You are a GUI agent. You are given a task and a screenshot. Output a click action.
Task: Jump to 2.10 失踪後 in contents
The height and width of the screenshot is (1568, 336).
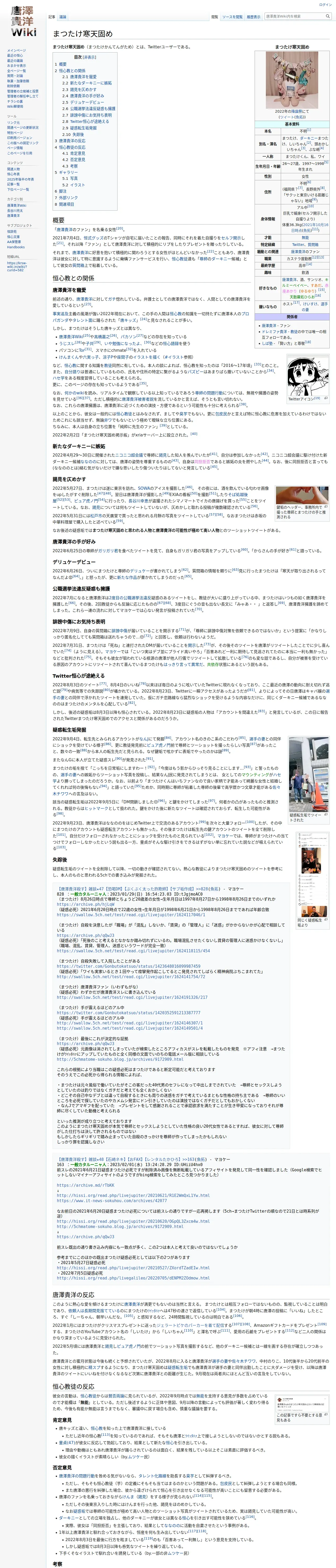click(x=73, y=135)
